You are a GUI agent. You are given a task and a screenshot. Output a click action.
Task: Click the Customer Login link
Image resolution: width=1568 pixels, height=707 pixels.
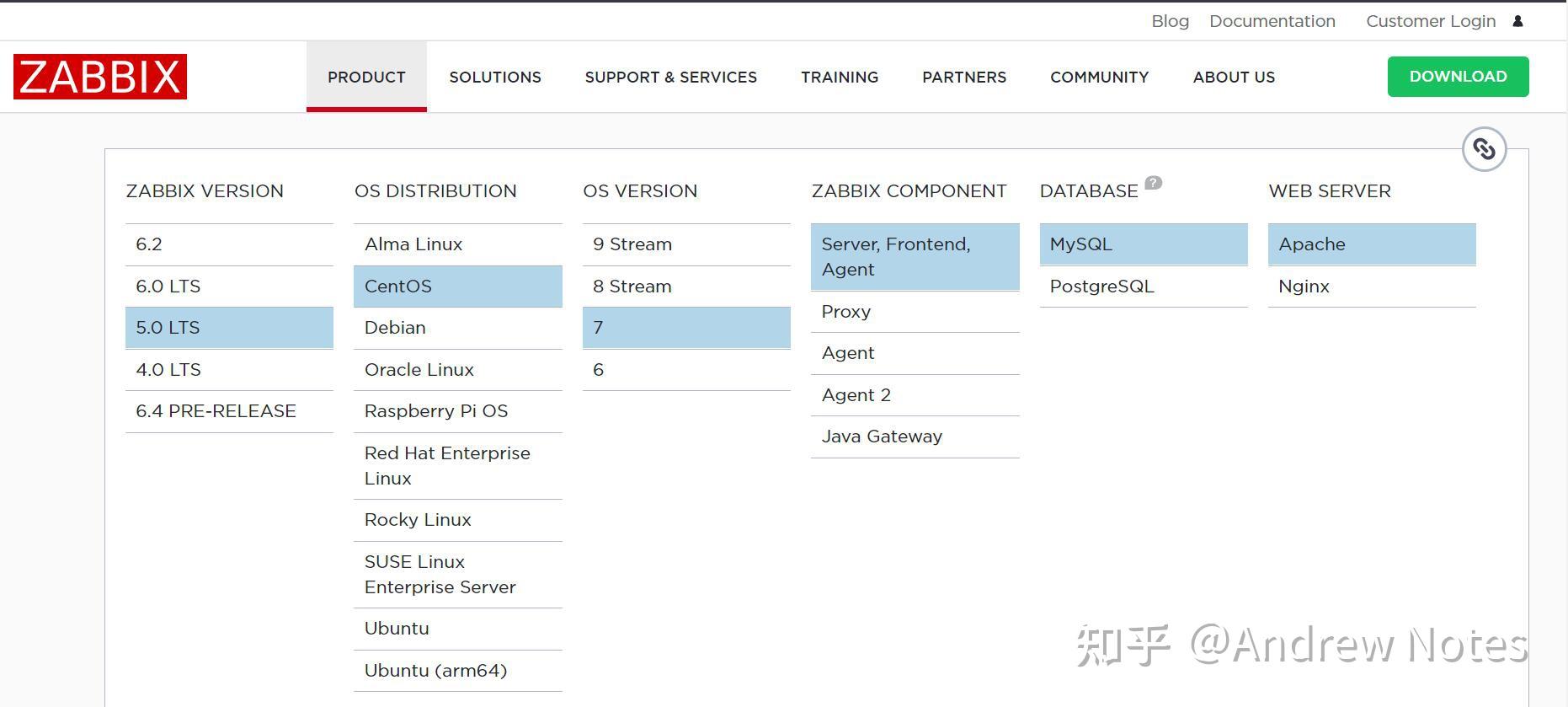[1430, 21]
